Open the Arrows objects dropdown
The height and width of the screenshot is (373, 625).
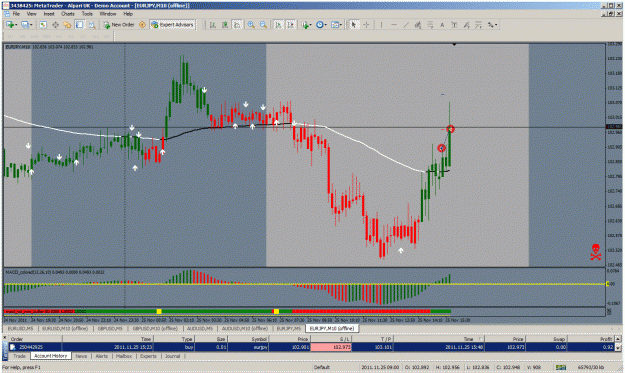(x=492, y=25)
